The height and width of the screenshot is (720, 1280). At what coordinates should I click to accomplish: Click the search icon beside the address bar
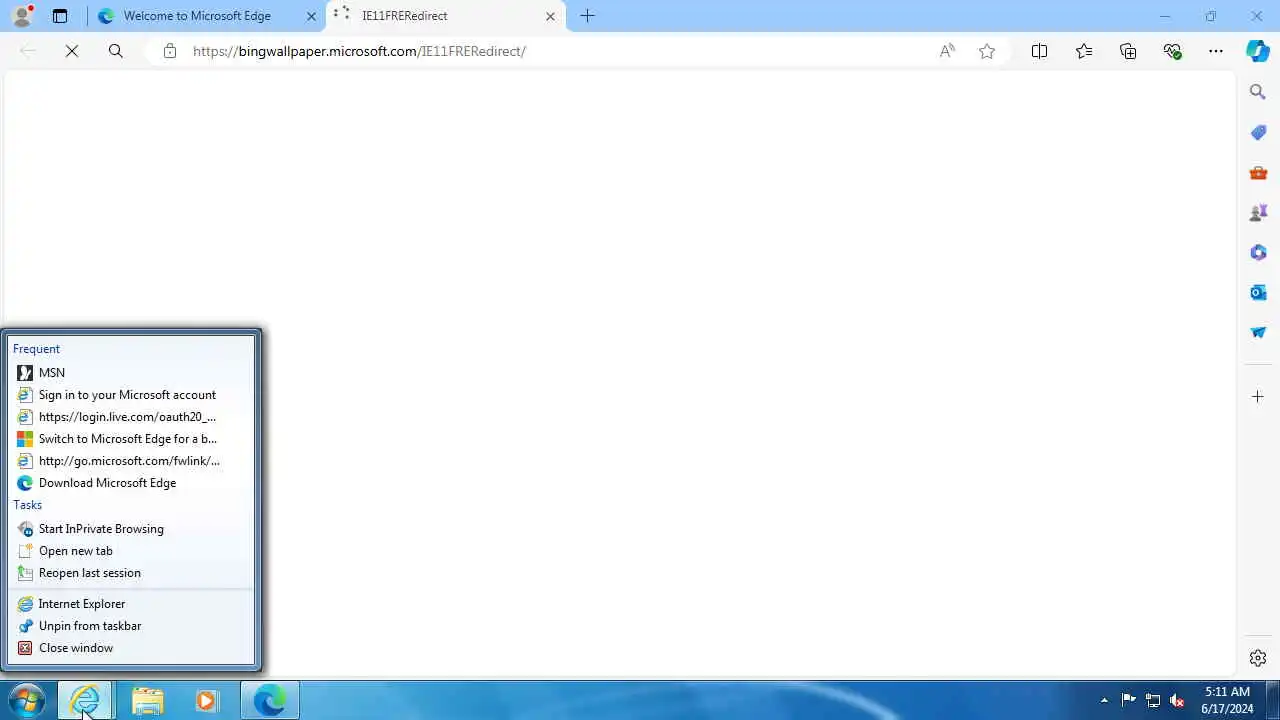(116, 51)
